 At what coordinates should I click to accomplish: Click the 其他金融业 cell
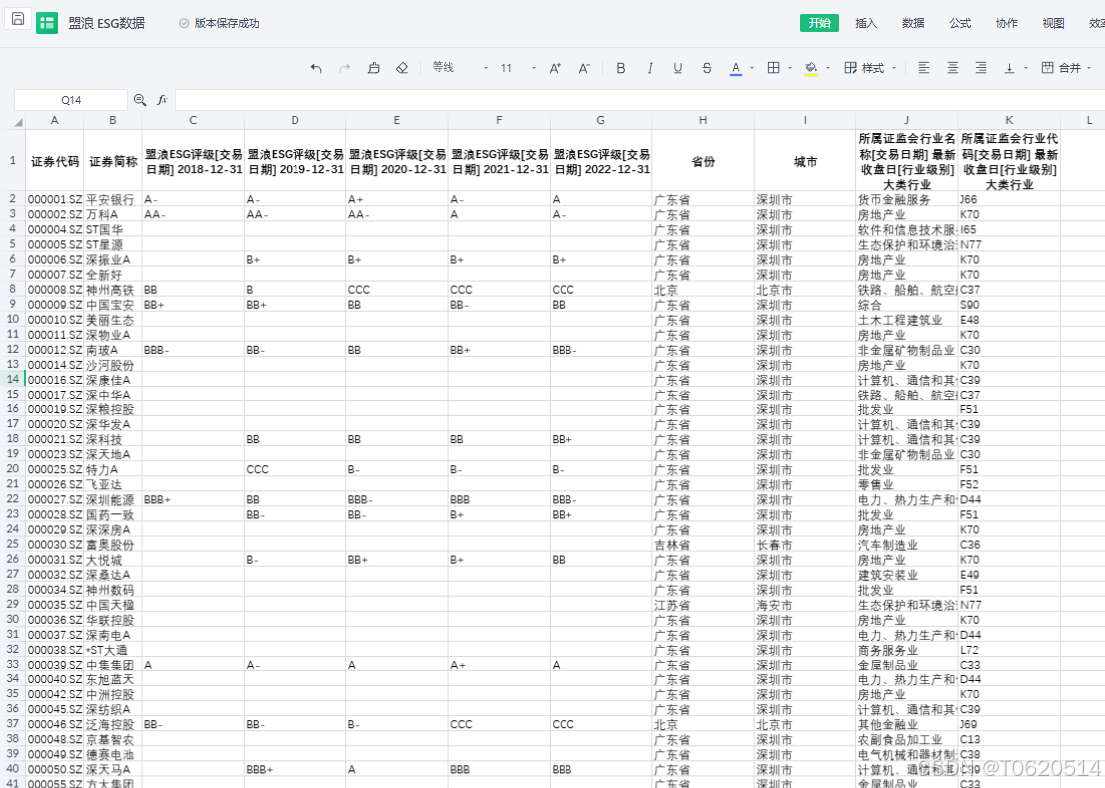906,725
